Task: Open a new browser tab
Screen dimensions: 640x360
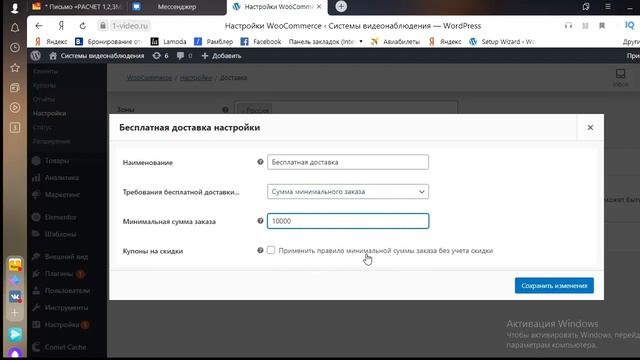Action: [x=341, y=7]
